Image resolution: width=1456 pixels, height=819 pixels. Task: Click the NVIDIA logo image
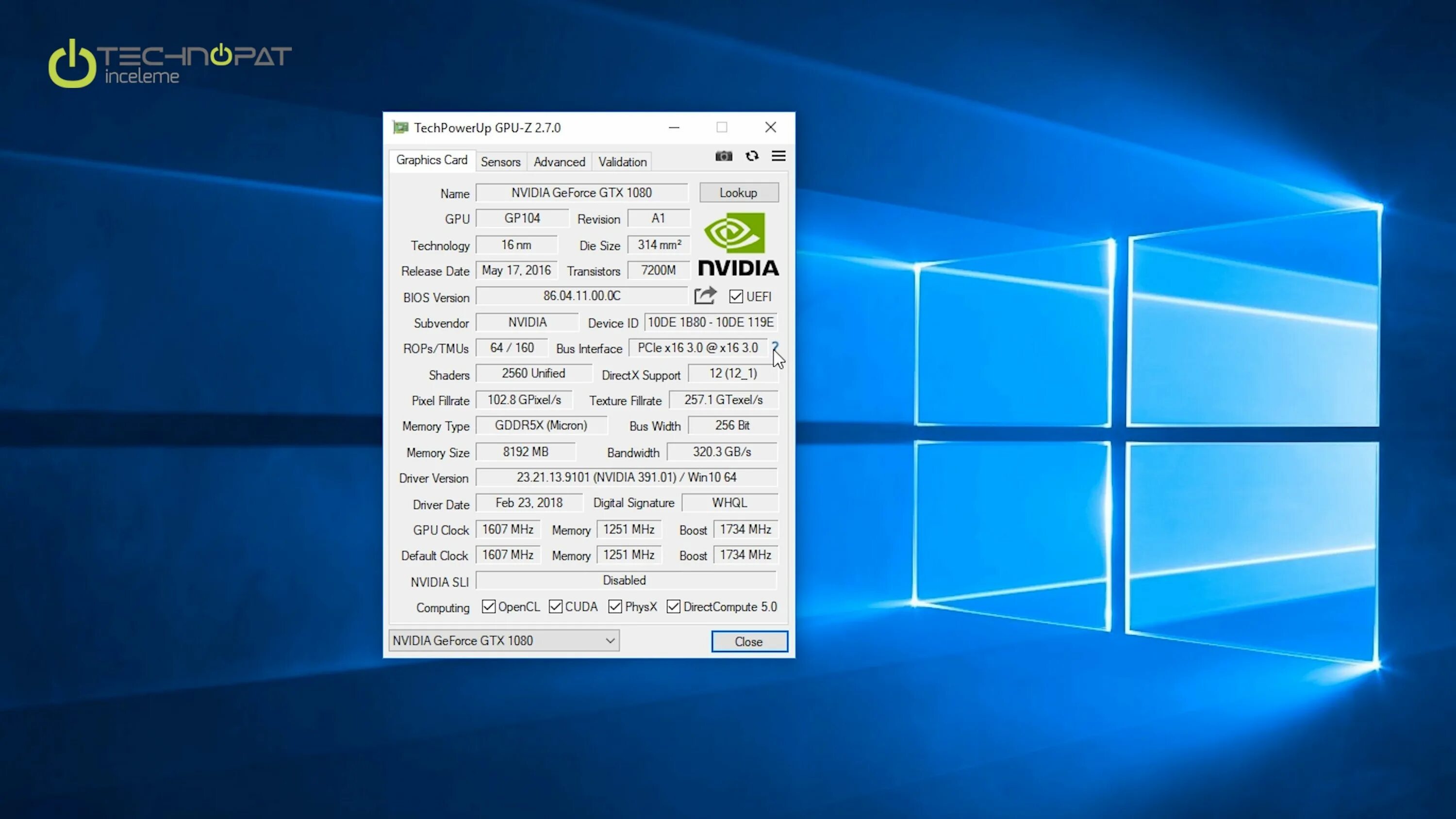pyautogui.click(x=738, y=244)
